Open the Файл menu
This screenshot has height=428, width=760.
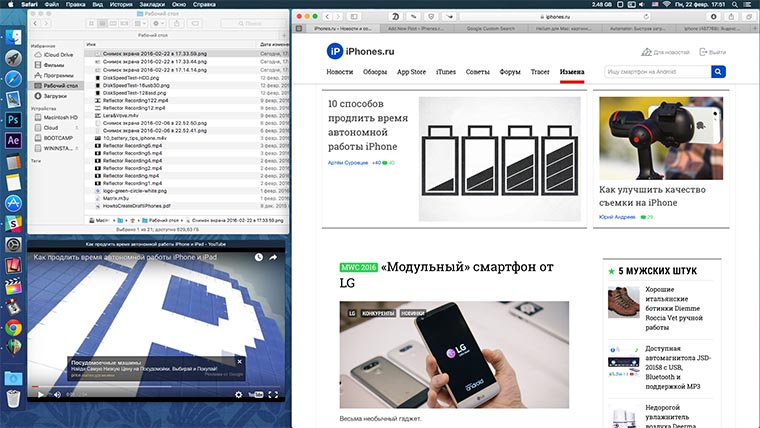point(52,4)
